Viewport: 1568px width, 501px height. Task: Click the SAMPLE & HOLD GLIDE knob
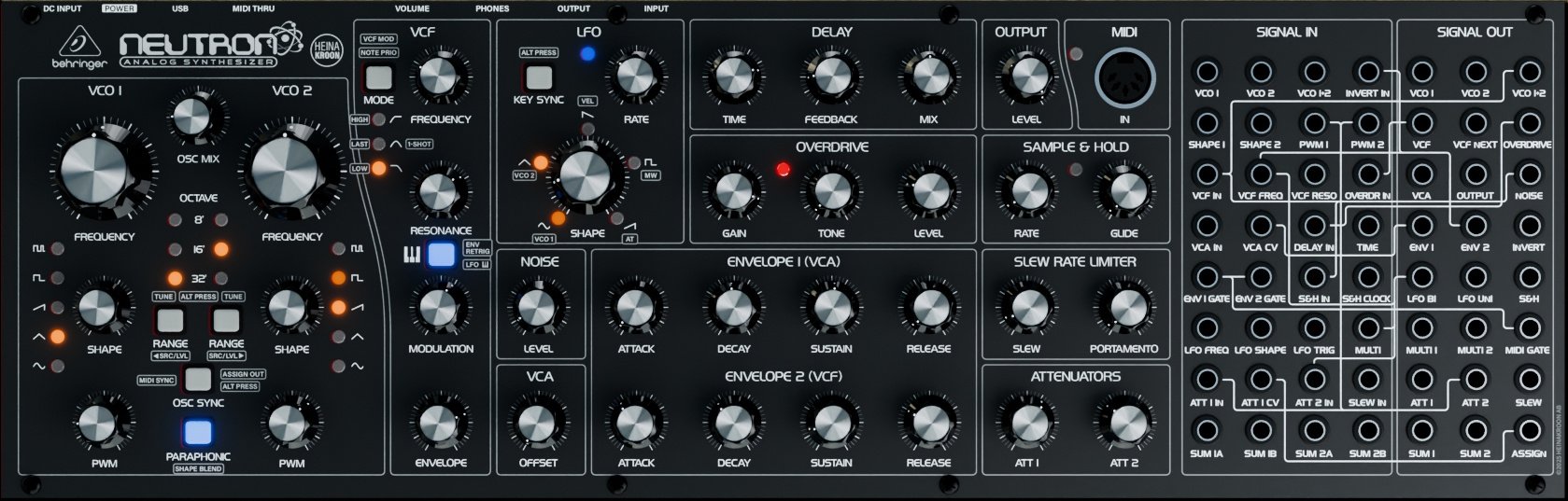pos(1124,191)
